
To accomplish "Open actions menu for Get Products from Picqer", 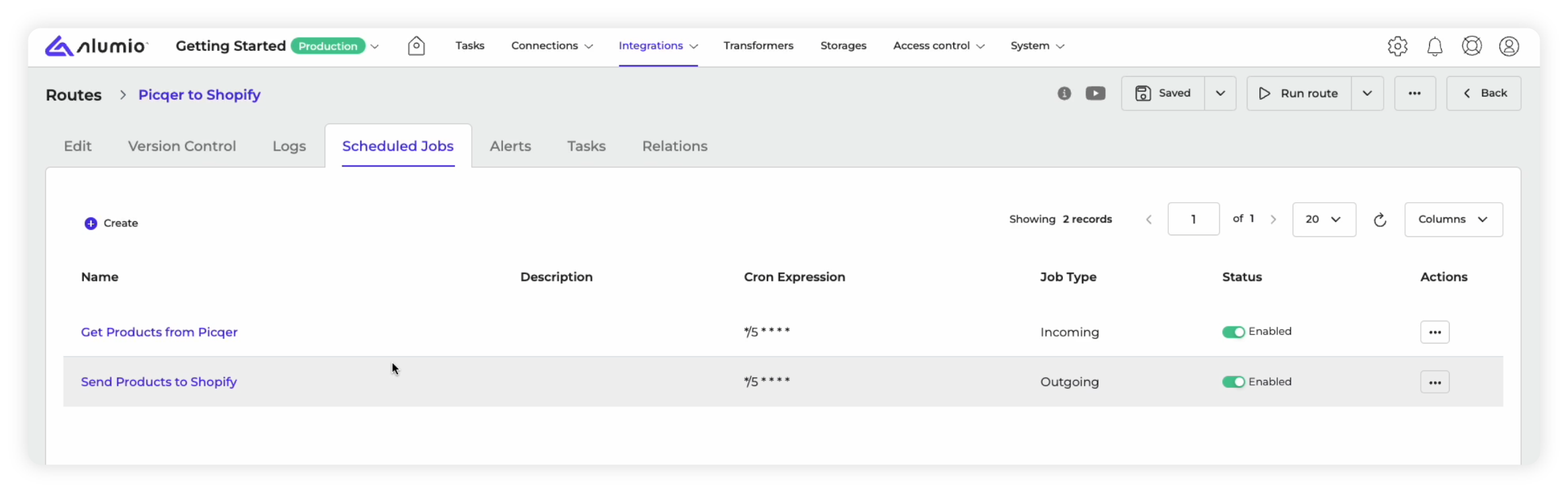I will point(1434,332).
